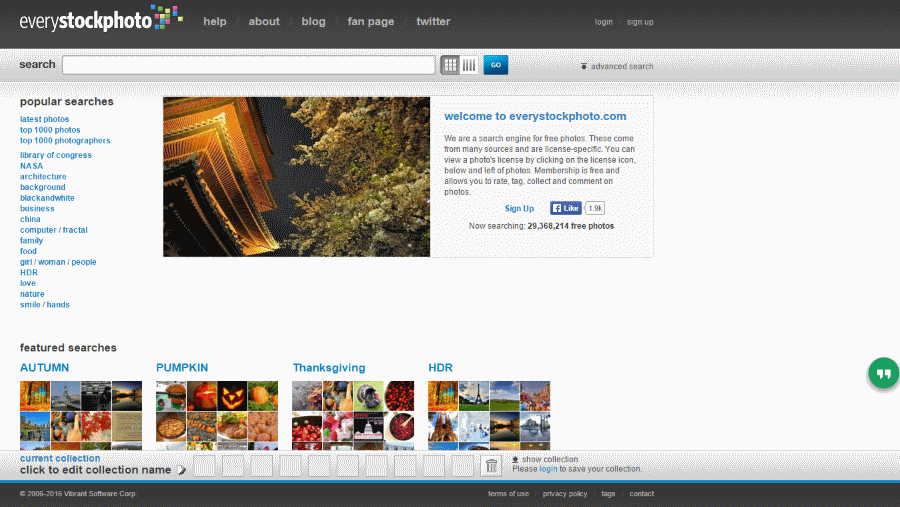Viewport: 900px width, 507px height.
Task: Open privacy policy
Action: pos(565,494)
